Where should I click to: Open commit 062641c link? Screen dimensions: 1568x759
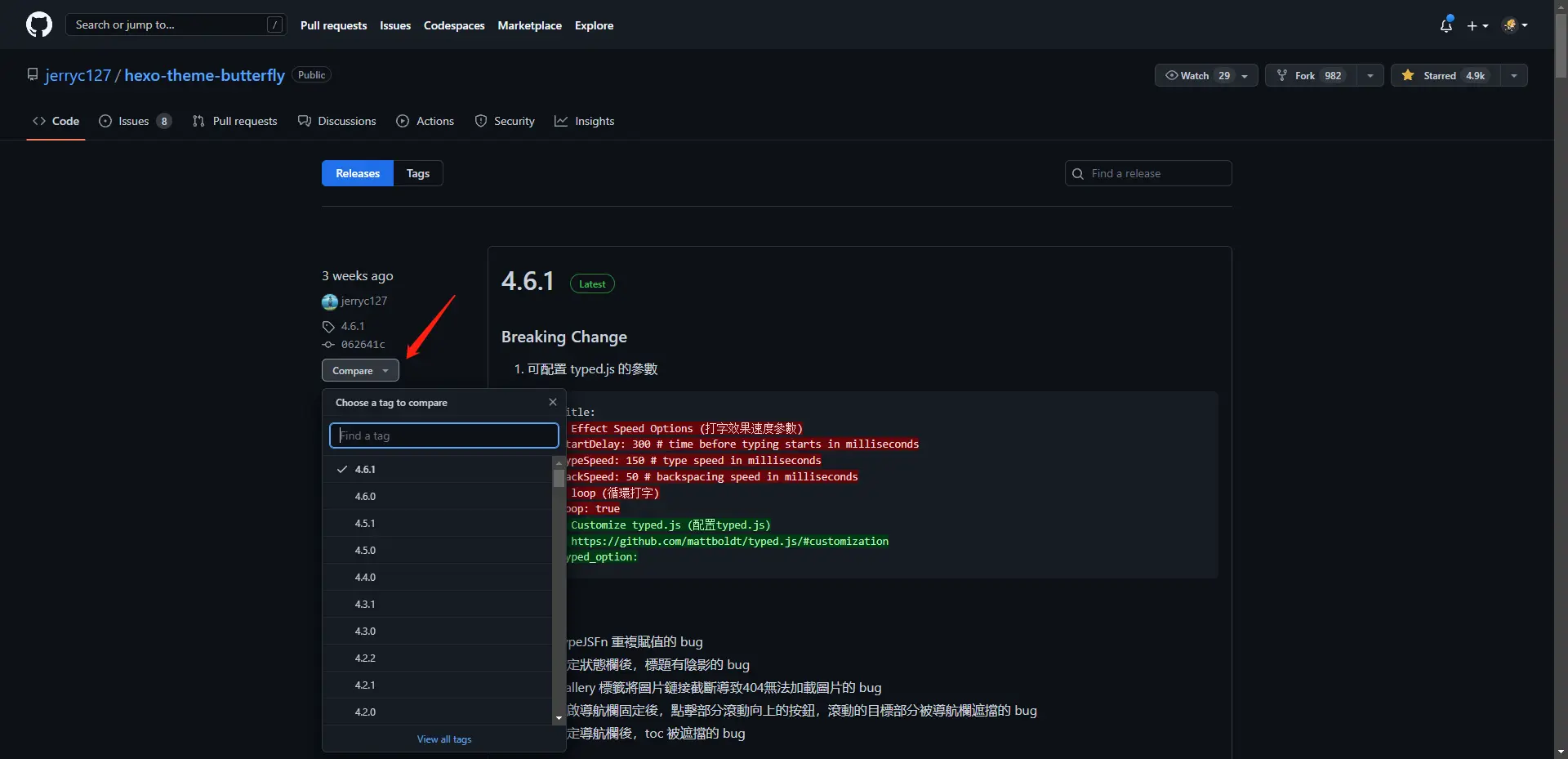coord(363,345)
